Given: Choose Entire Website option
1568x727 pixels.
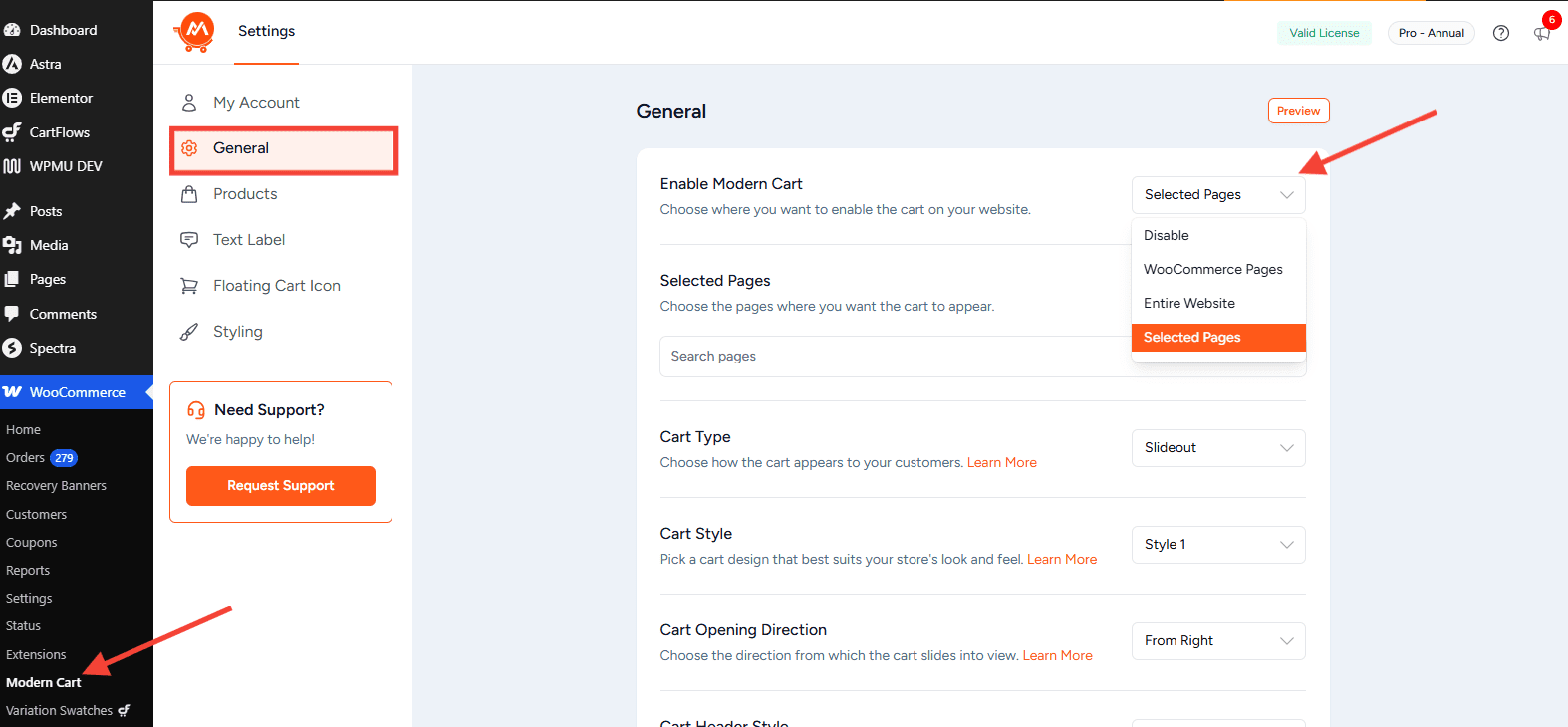Looking at the screenshot, I should (1218, 304).
